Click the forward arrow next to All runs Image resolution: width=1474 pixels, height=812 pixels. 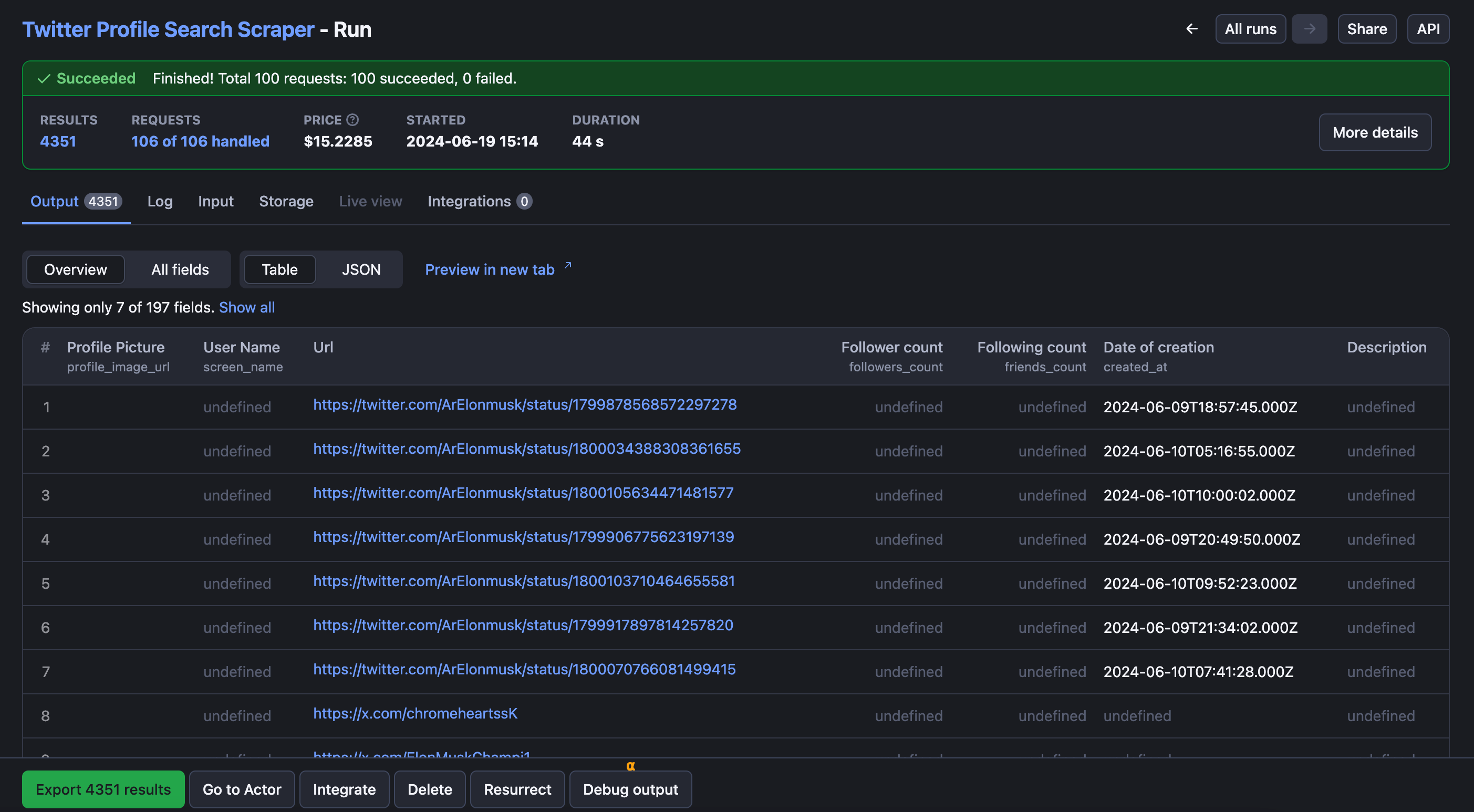point(1309,28)
